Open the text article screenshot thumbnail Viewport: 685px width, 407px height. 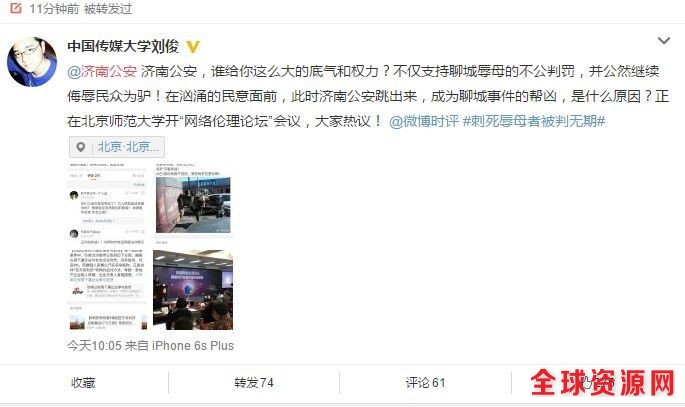point(107,290)
